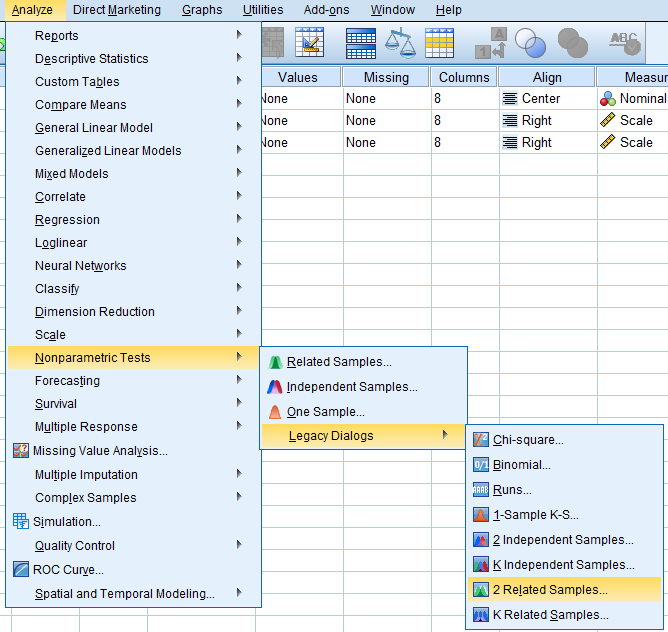
Task: Click the Use Variable Sets circles icon
Action: coord(530,43)
